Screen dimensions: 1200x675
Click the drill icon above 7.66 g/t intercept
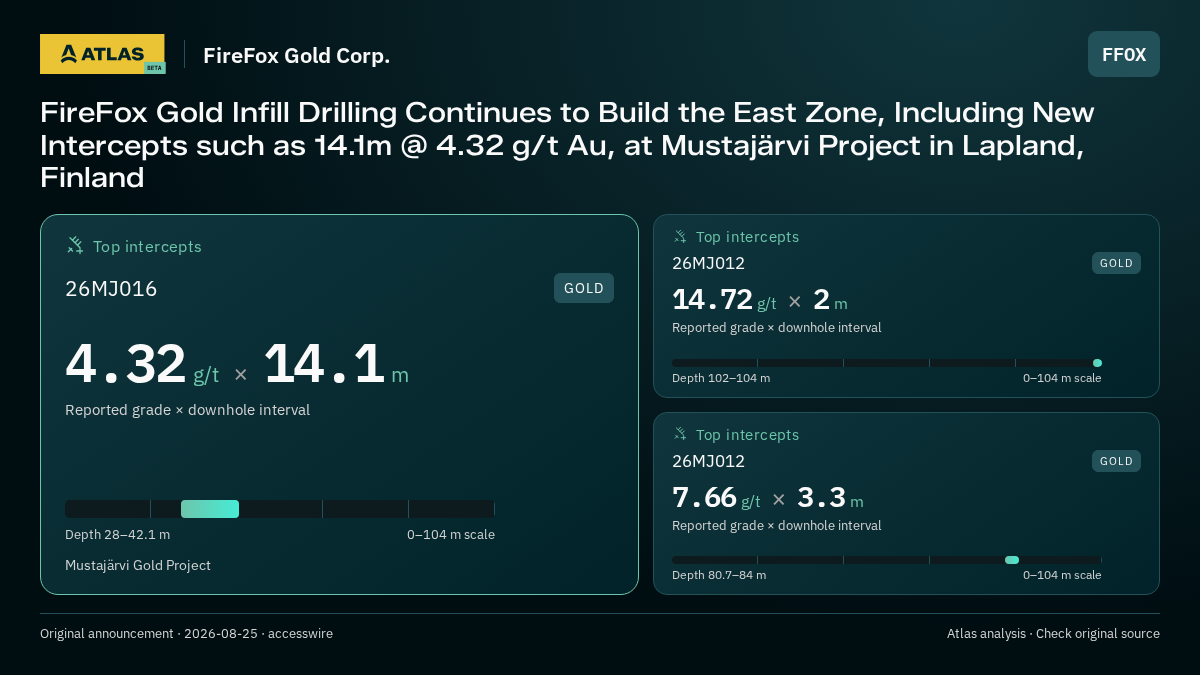click(x=680, y=434)
